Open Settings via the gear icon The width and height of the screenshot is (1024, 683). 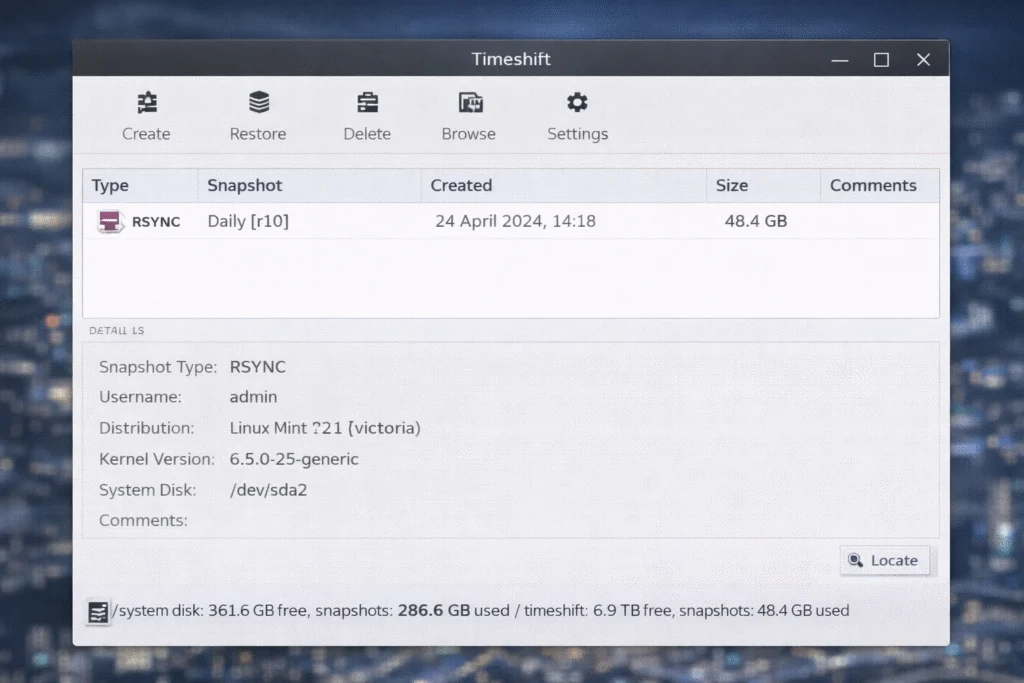tap(577, 103)
